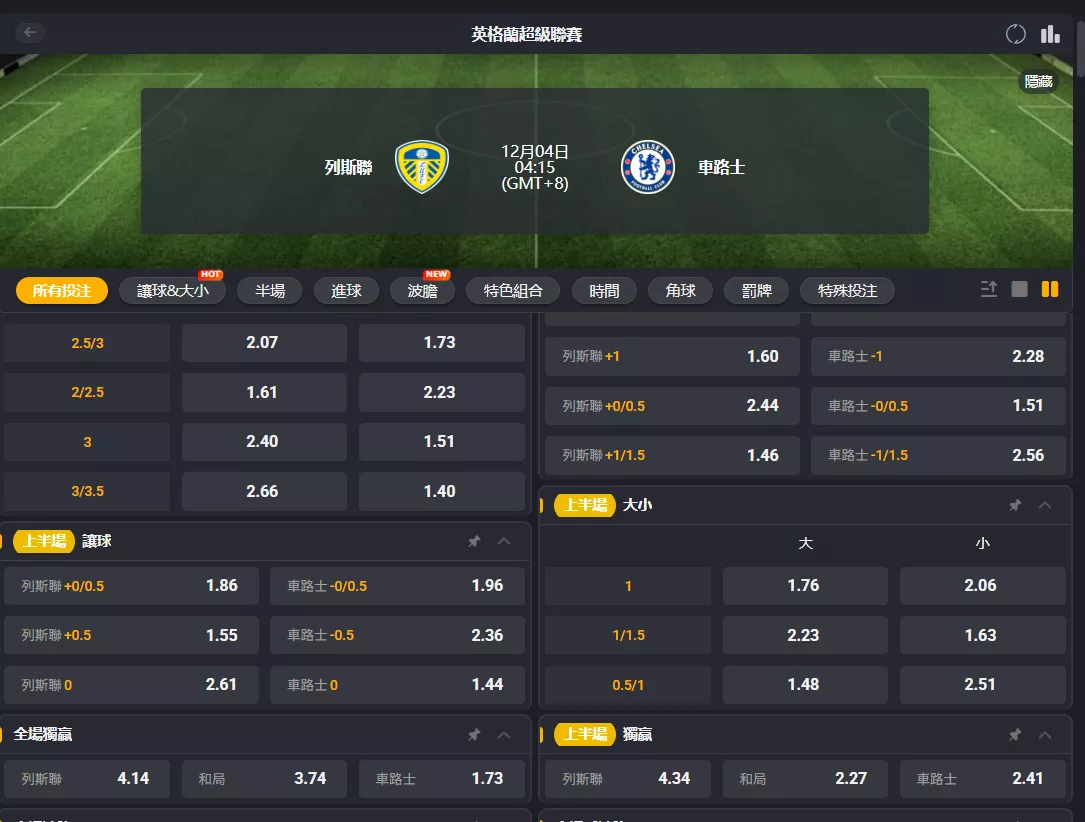Pick 和局 at 3.74 odds
Screen dimensions: 1085x822
tap(264, 778)
